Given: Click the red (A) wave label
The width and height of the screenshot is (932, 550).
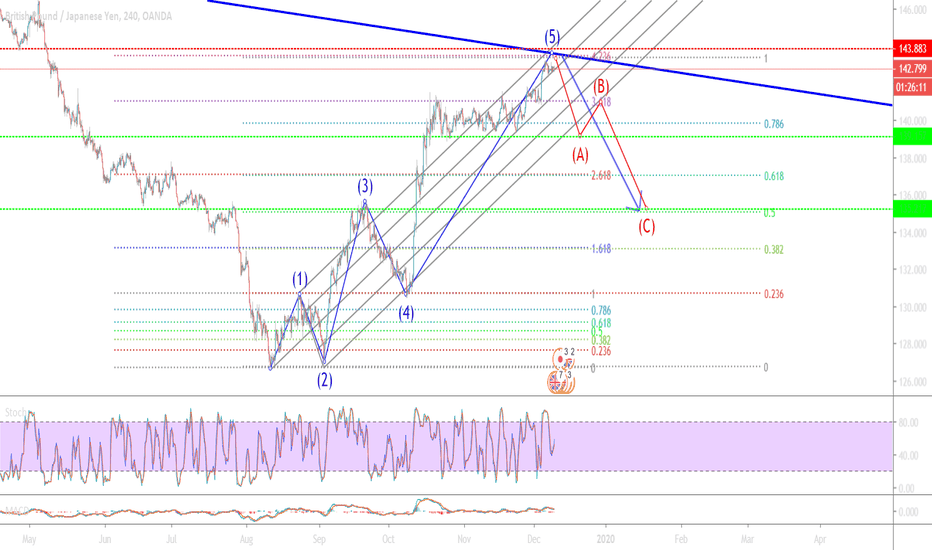Looking at the screenshot, I should (x=580, y=155).
